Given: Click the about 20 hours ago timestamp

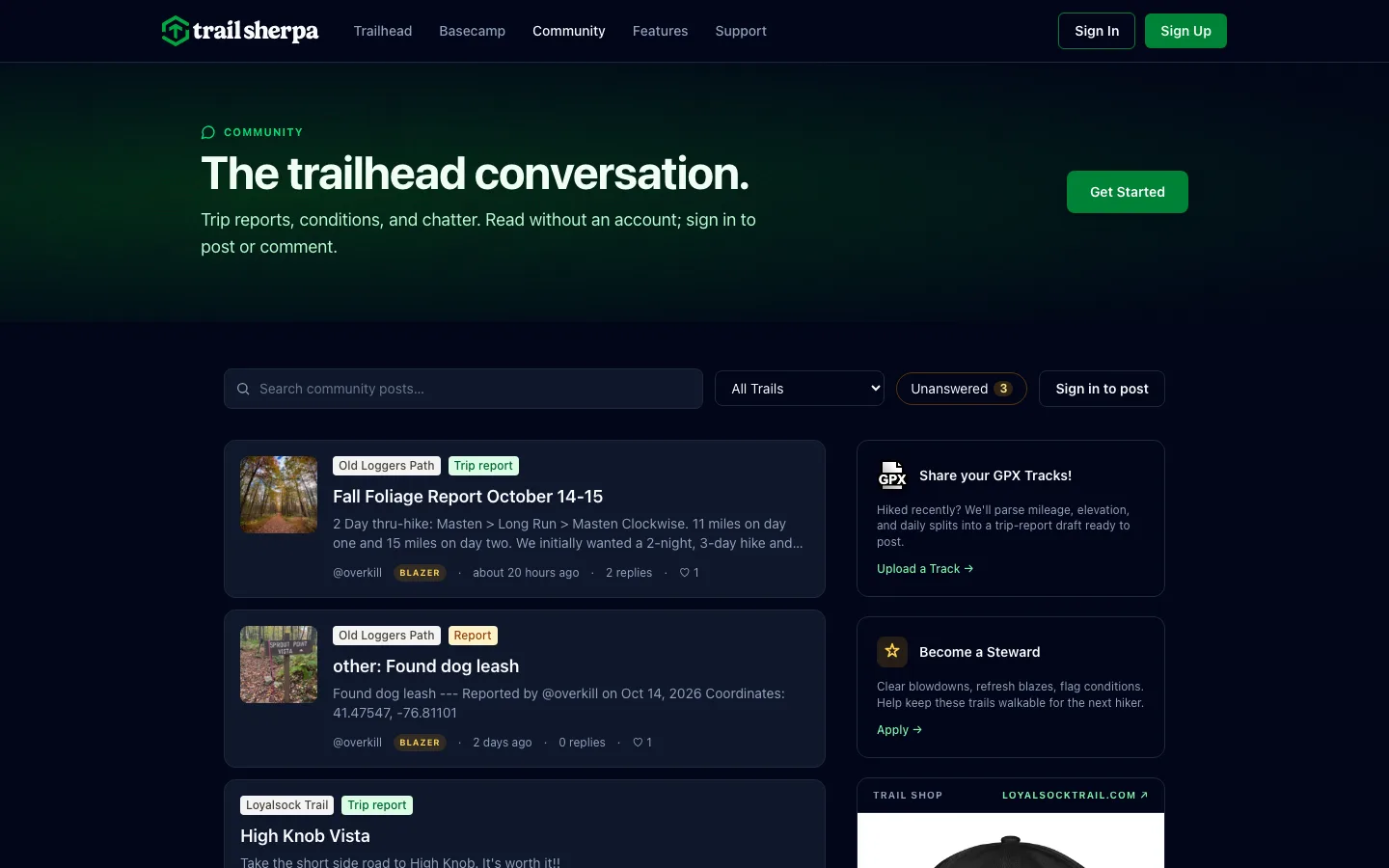Looking at the screenshot, I should [526, 573].
